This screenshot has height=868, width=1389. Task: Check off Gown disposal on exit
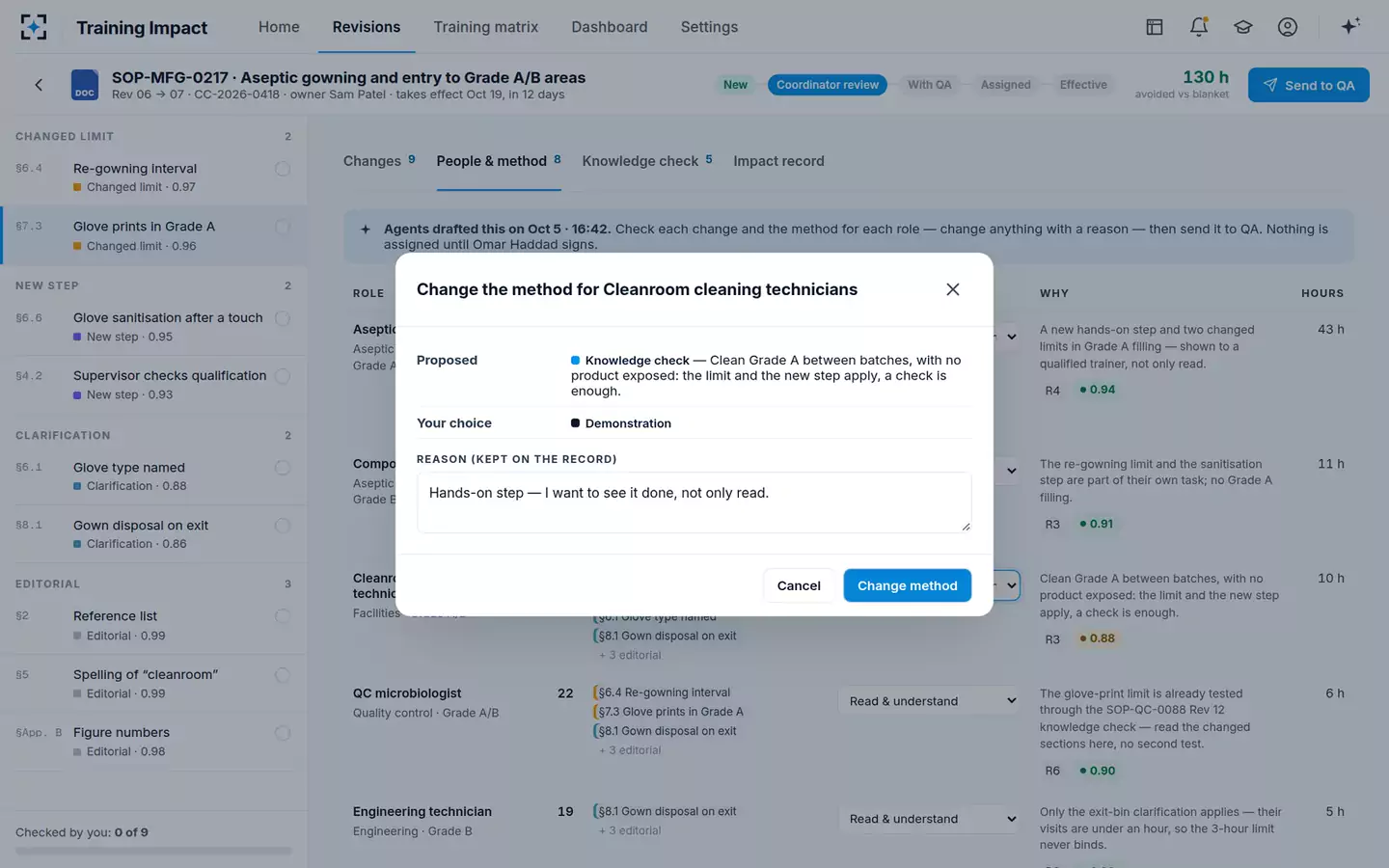(283, 526)
